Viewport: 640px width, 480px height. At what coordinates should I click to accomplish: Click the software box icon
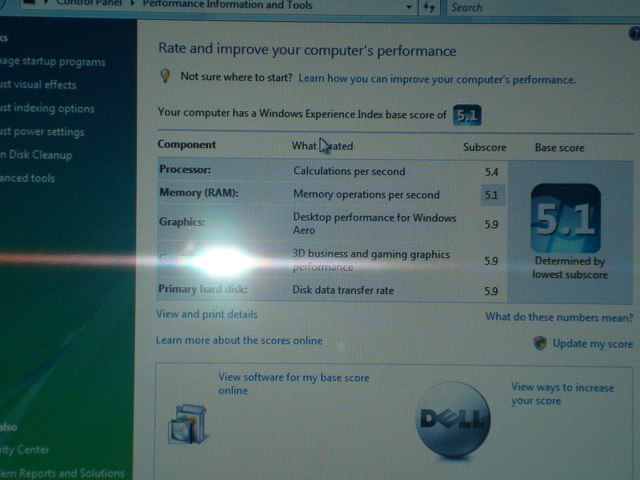point(187,424)
